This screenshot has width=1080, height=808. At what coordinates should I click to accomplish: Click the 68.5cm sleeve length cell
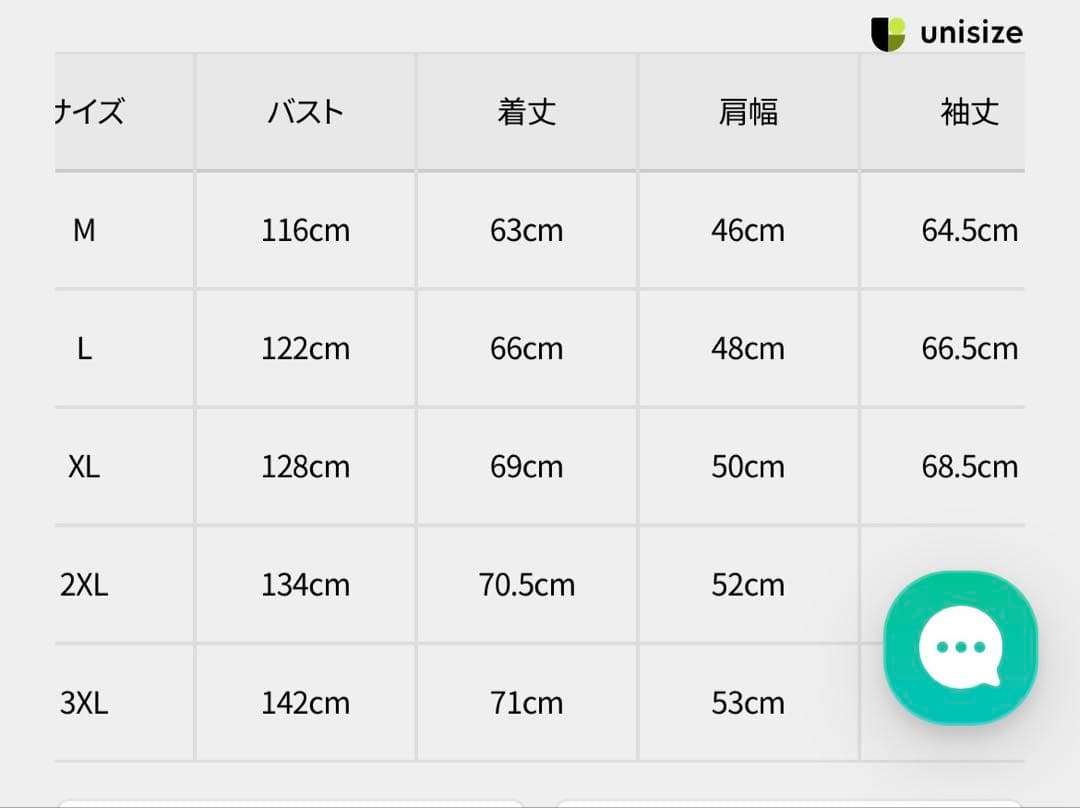click(x=969, y=467)
